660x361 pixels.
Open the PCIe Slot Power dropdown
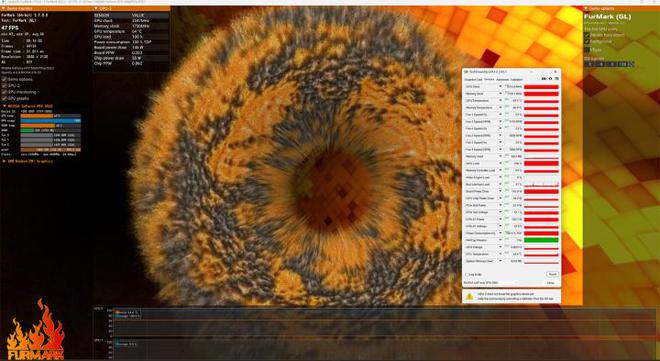500,205
